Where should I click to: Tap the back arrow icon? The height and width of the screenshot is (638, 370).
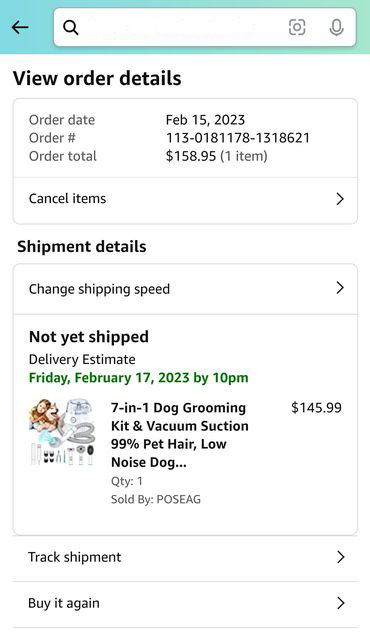click(20, 28)
